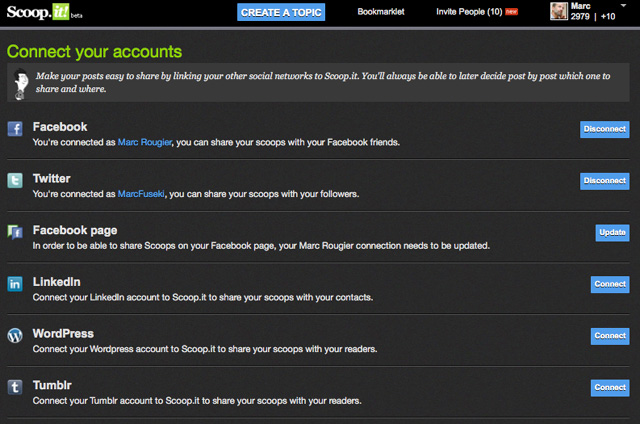Click Marc's profile avatar

click(559, 11)
